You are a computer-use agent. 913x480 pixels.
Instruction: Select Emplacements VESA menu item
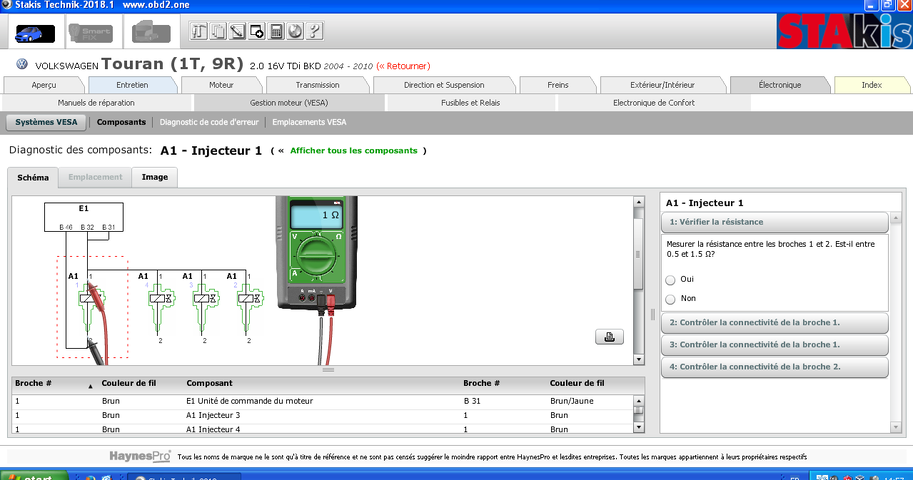[309, 122]
